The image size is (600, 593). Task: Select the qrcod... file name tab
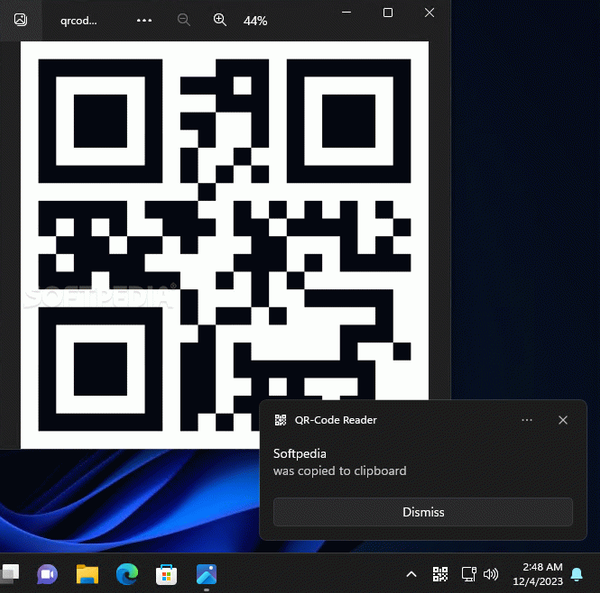pyautogui.click(x=78, y=21)
